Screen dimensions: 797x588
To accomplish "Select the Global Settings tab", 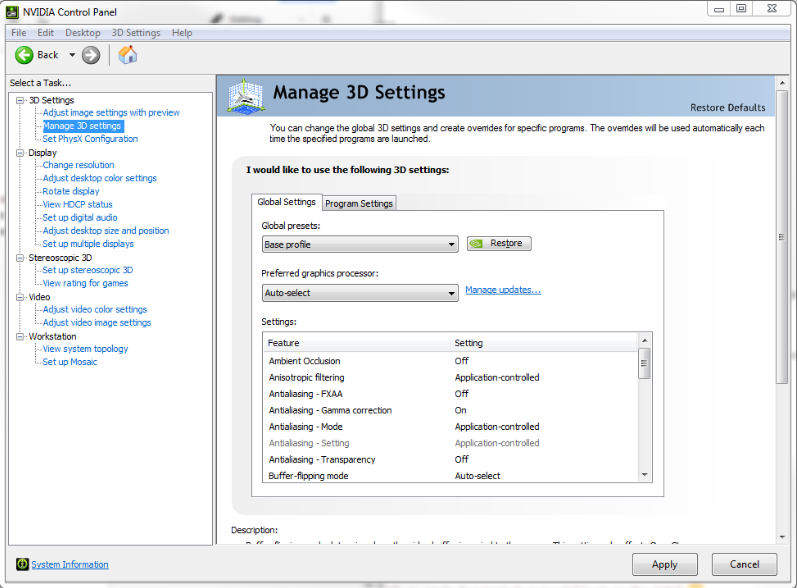I will click(x=286, y=202).
